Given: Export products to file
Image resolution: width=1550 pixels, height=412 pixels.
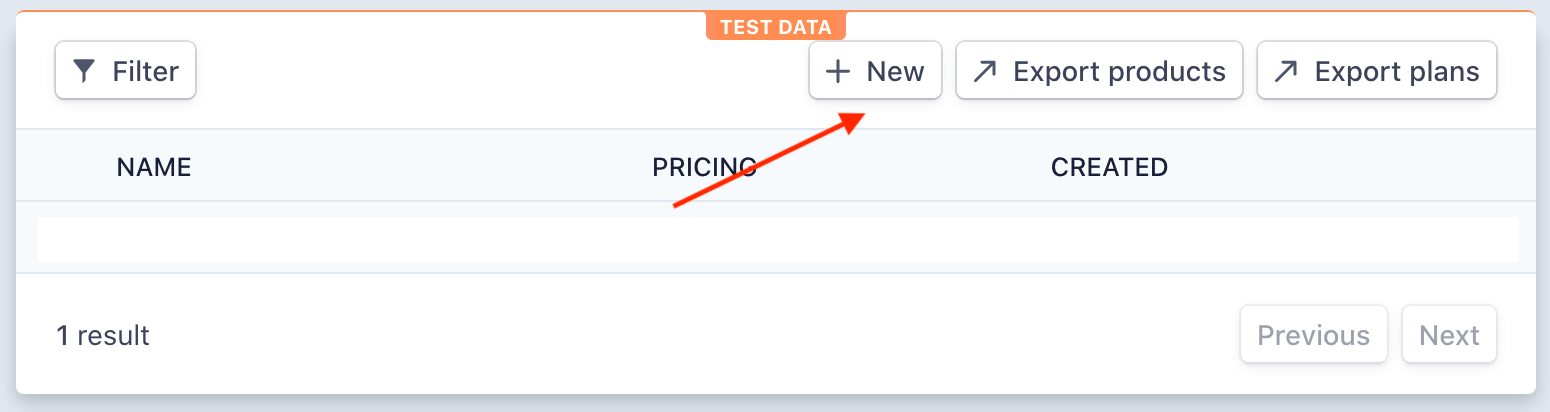Looking at the screenshot, I should (x=1099, y=71).
